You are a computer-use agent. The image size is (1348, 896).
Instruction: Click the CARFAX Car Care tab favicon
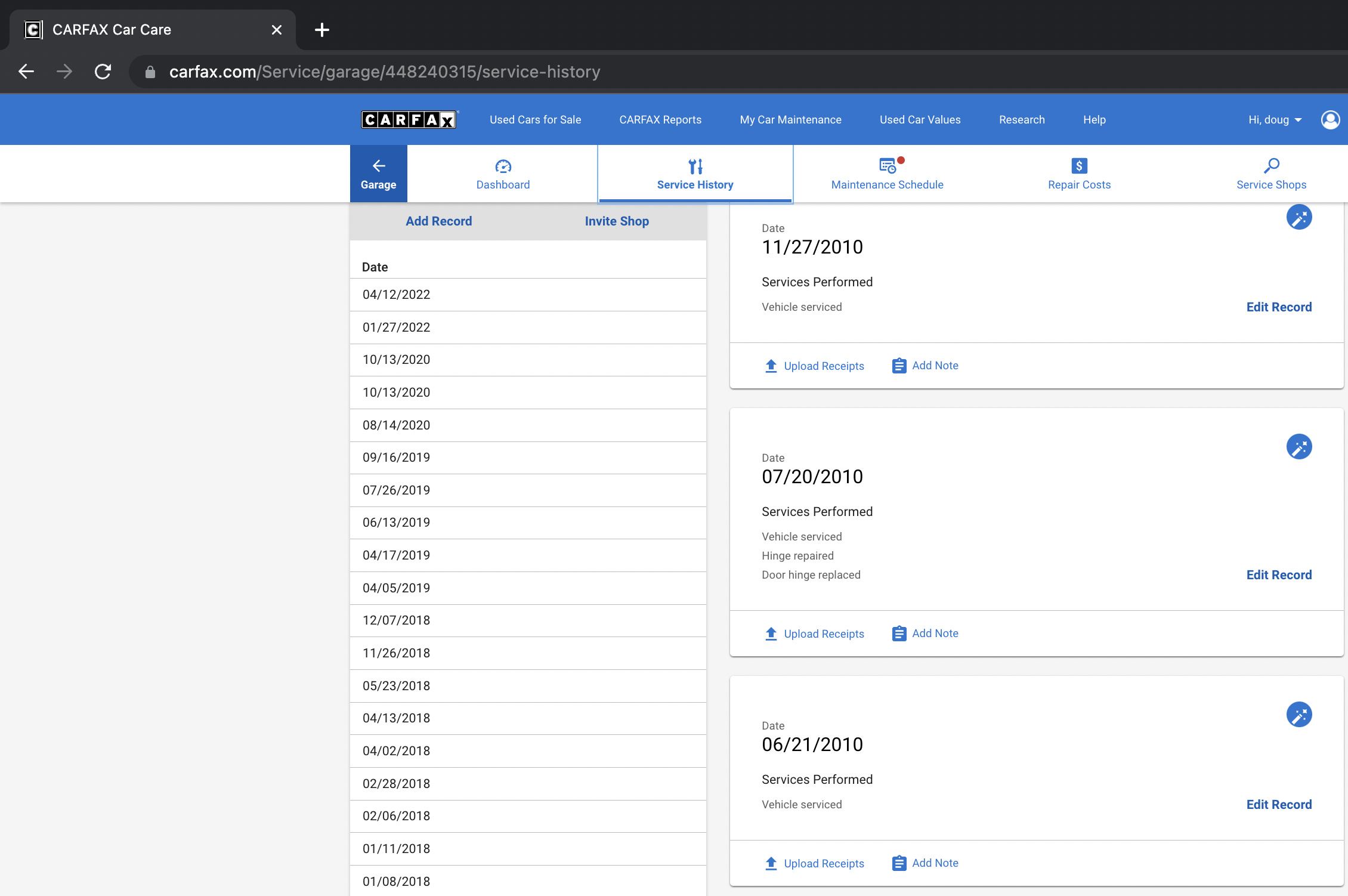point(33,30)
